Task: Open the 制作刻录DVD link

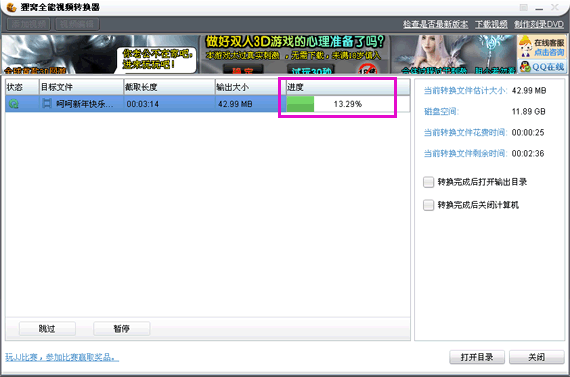Action: [539, 24]
